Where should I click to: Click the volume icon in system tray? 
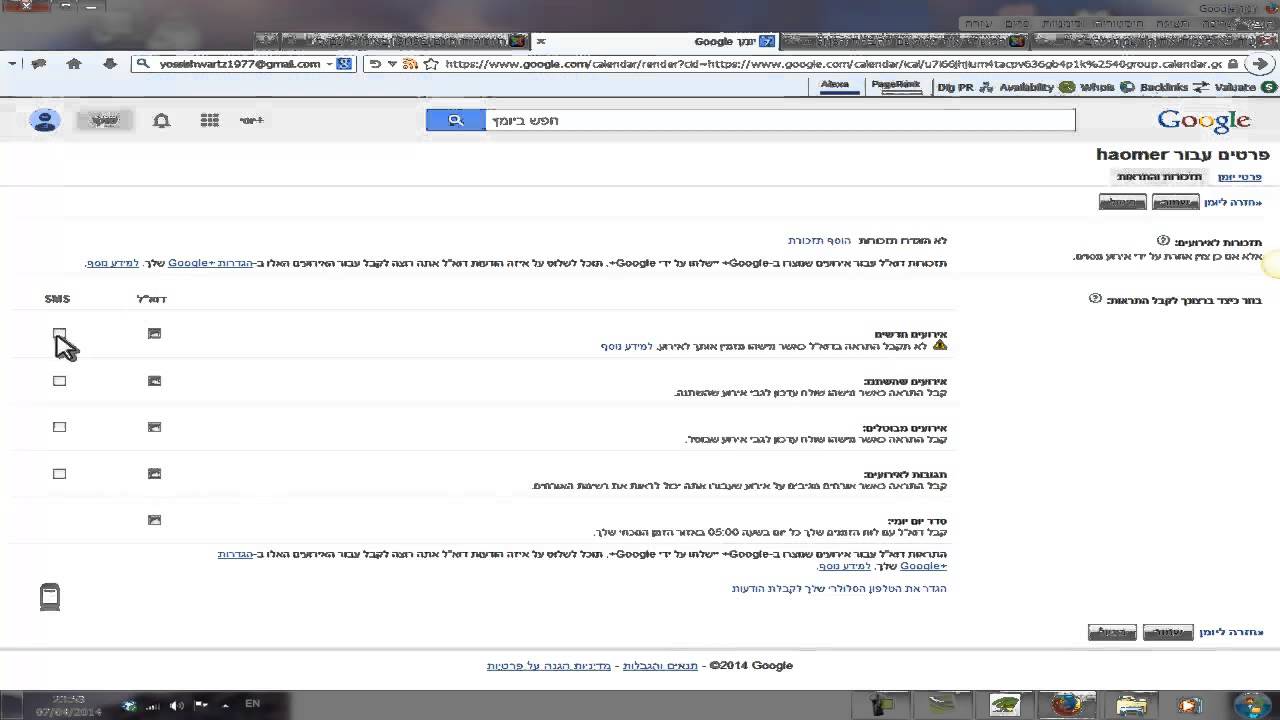point(177,706)
